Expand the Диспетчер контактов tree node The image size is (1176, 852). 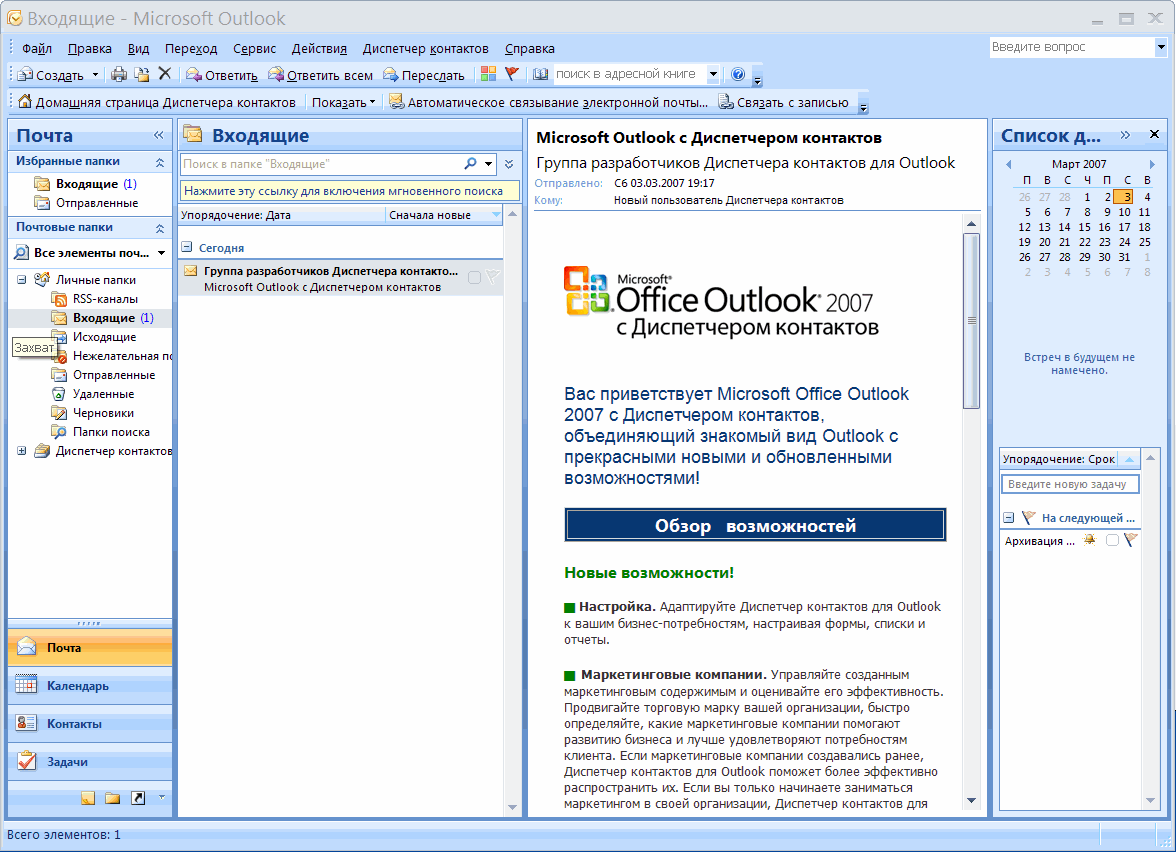(22, 451)
